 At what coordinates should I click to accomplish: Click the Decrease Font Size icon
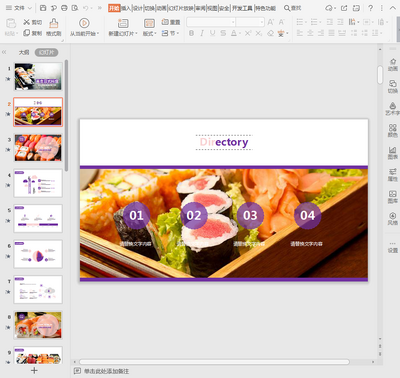pyautogui.click(x=281, y=22)
